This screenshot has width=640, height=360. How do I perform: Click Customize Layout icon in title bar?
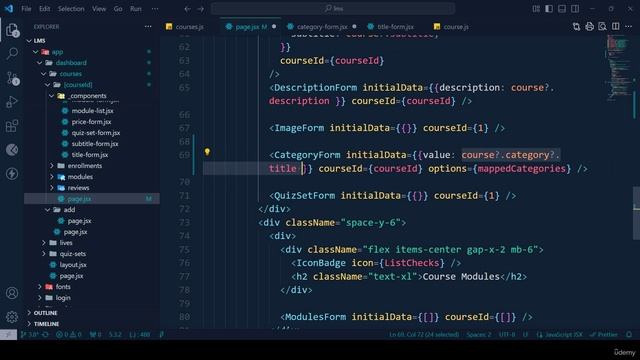[536, 9]
